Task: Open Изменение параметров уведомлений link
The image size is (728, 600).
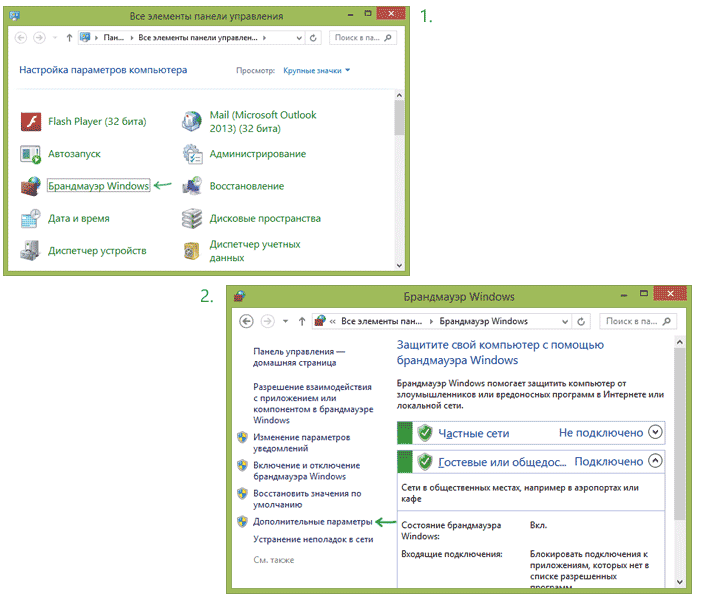Action: (302, 443)
